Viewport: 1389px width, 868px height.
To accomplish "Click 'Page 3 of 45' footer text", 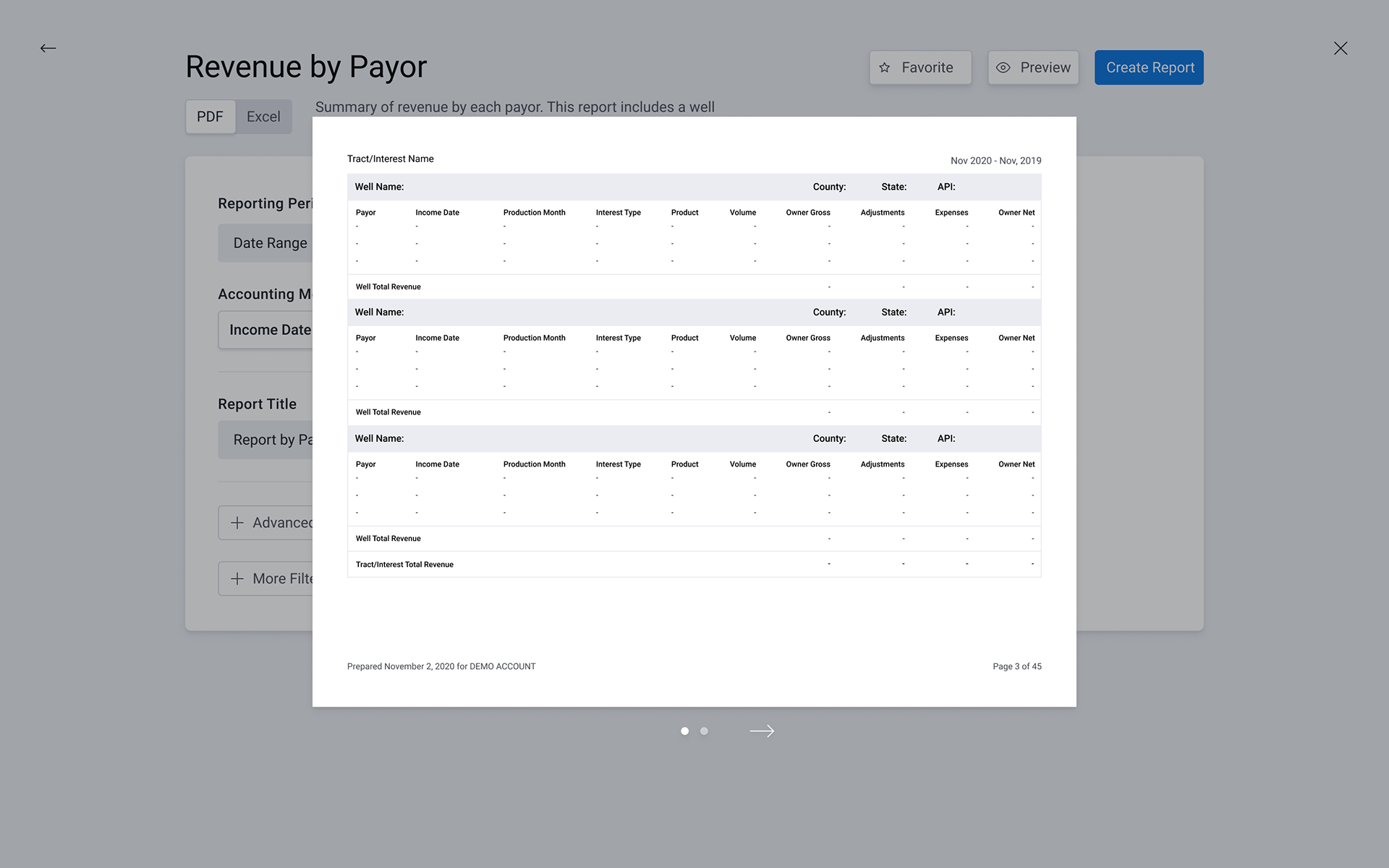I will coord(1017,666).
